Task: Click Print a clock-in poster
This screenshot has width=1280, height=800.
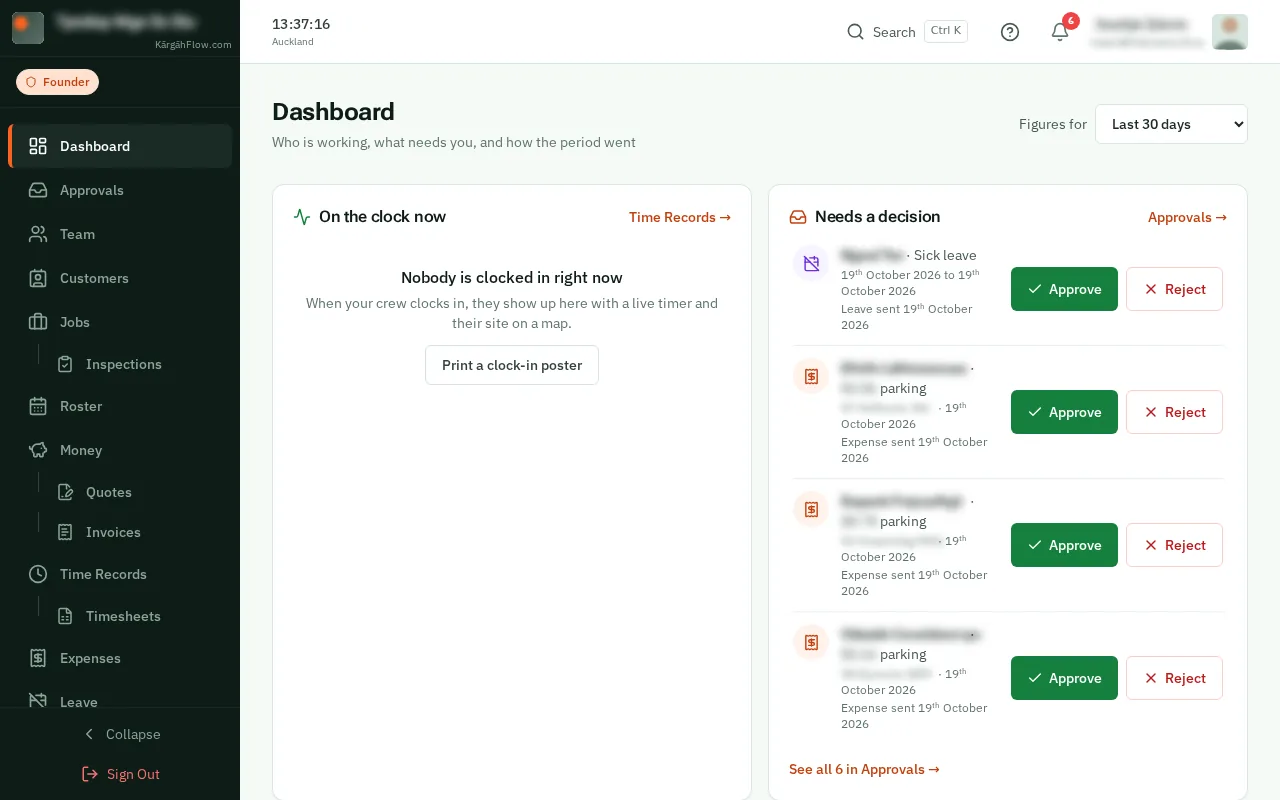Action: click(512, 365)
